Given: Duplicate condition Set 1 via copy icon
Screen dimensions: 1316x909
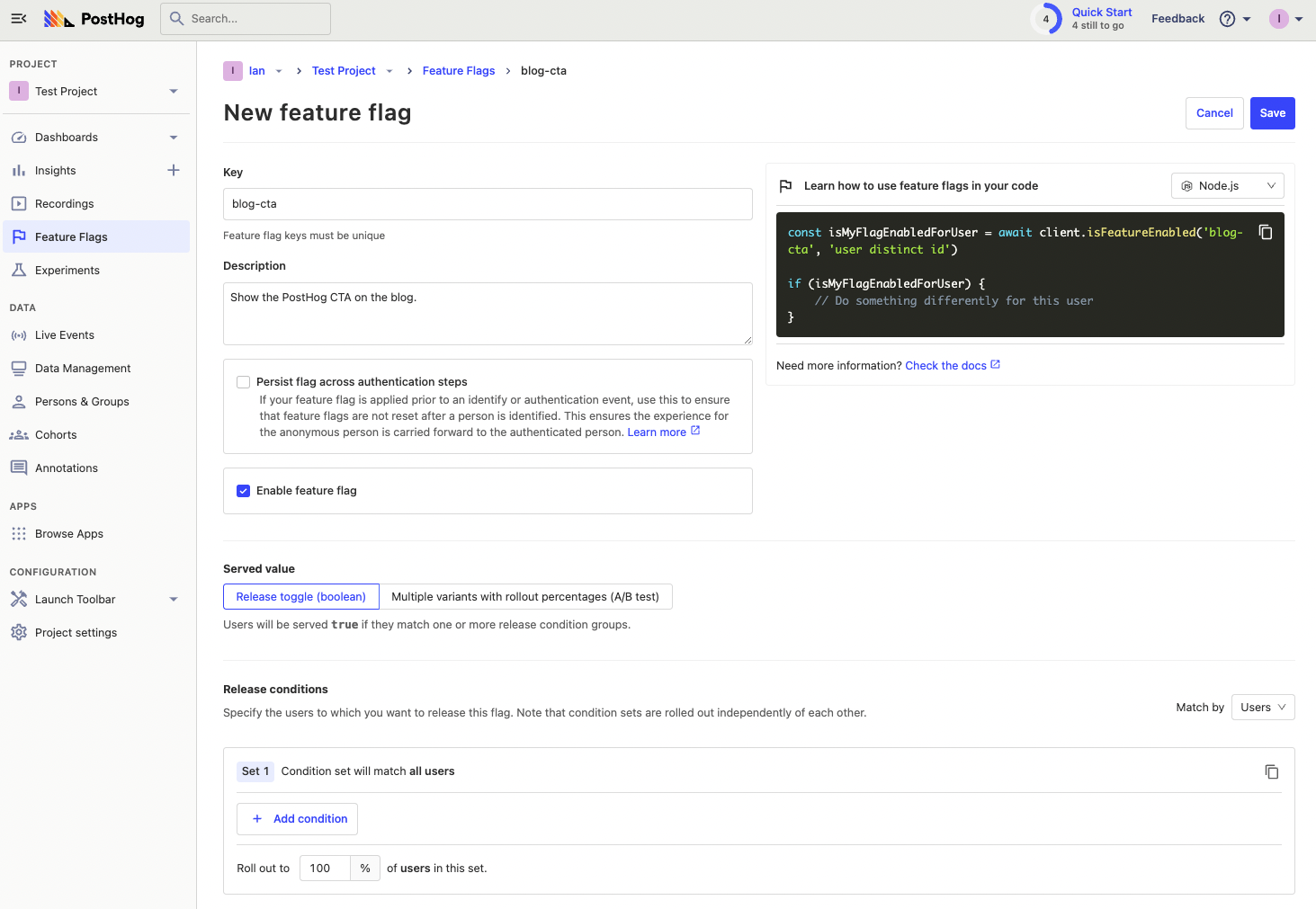Looking at the screenshot, I should click(1271, 771).
